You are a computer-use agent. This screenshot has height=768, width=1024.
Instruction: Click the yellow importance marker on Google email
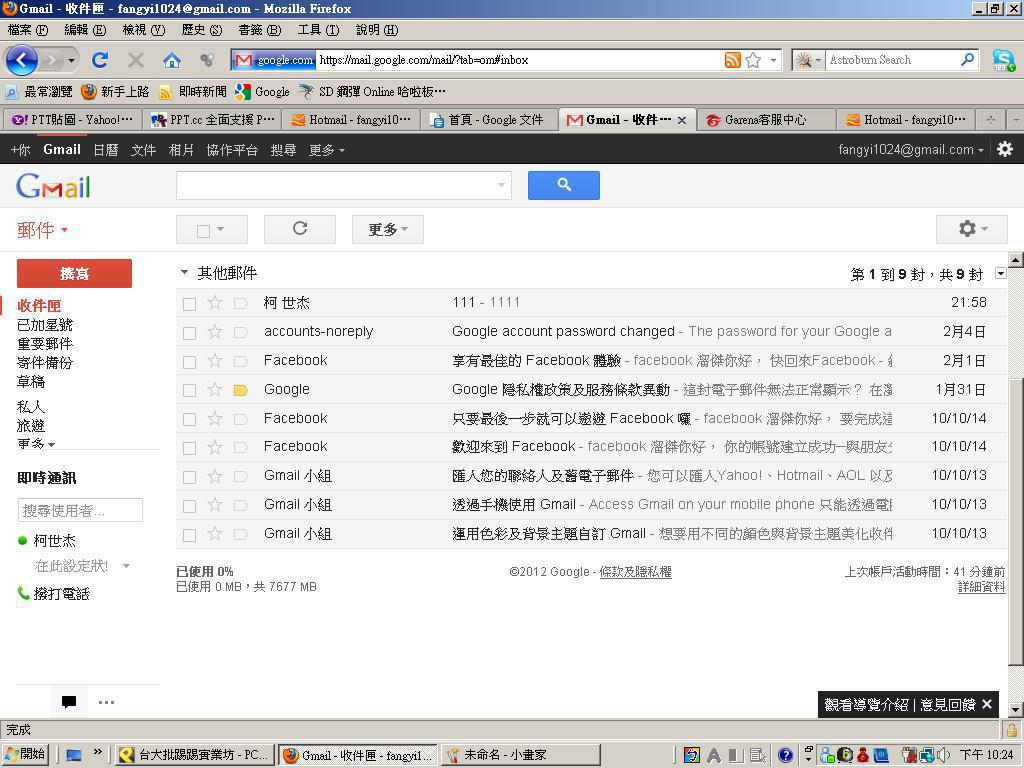240,390
